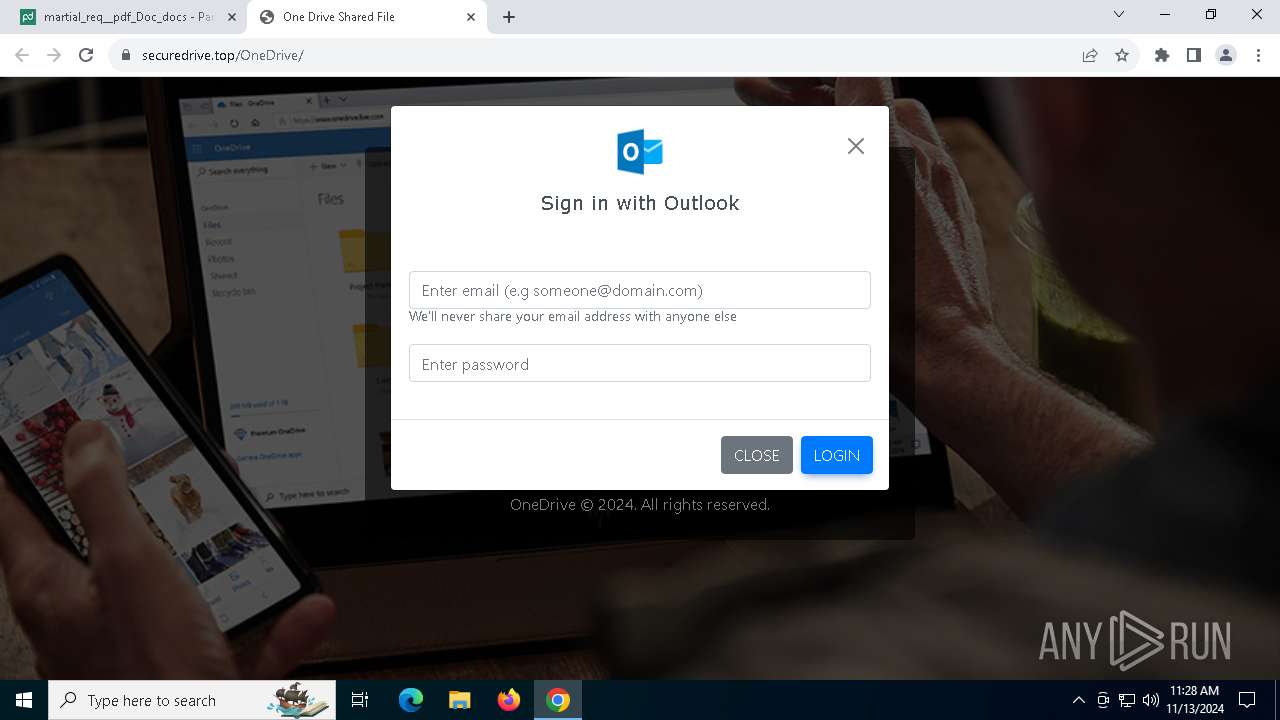This screenshot has height=720, width=1280.
Task: Open Task View on the taskbar
Action: click(x=360, y=700)
